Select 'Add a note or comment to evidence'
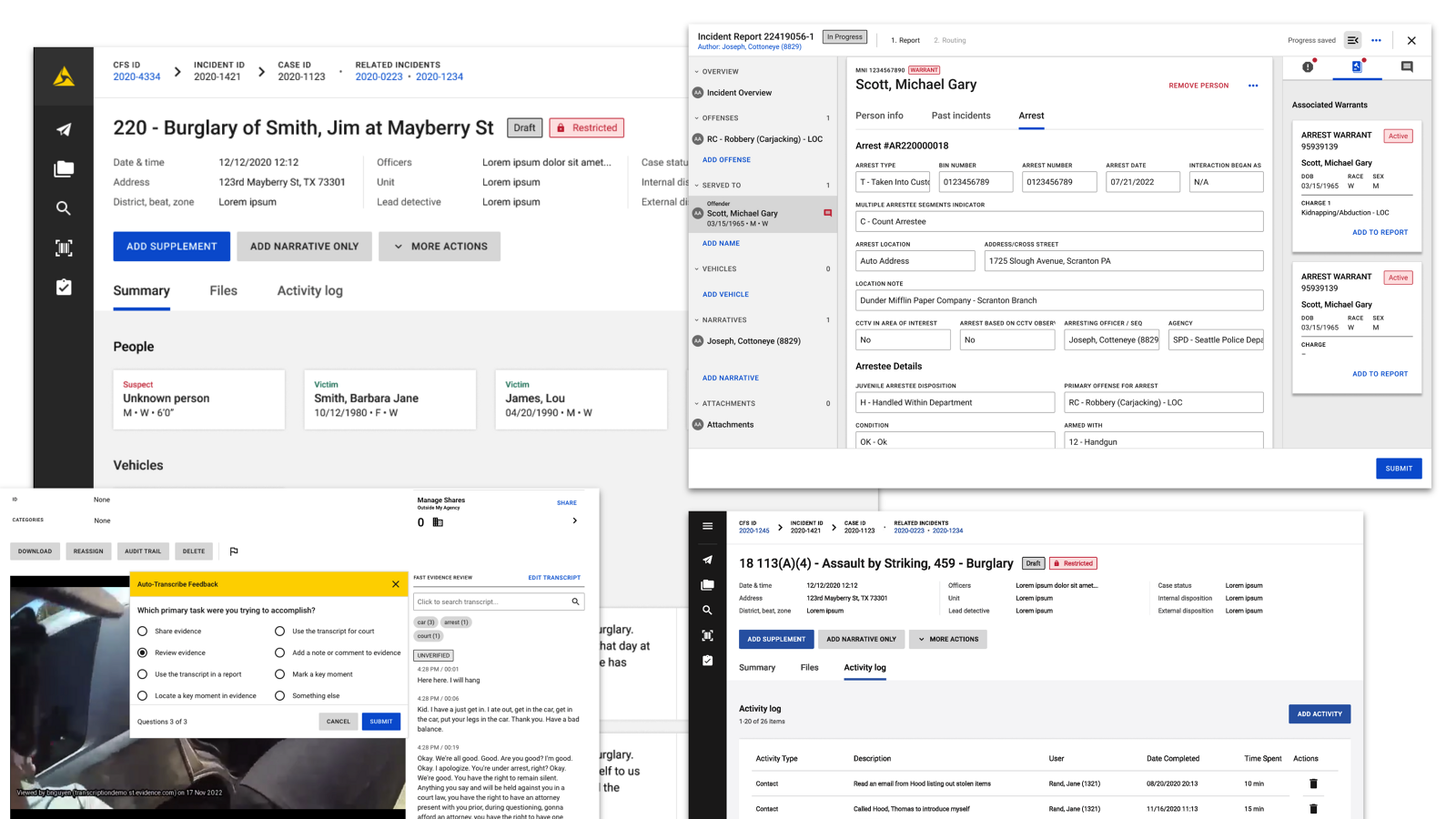Image resolution: width=1456 pixels, height=819 pixels. pos(279,652)
